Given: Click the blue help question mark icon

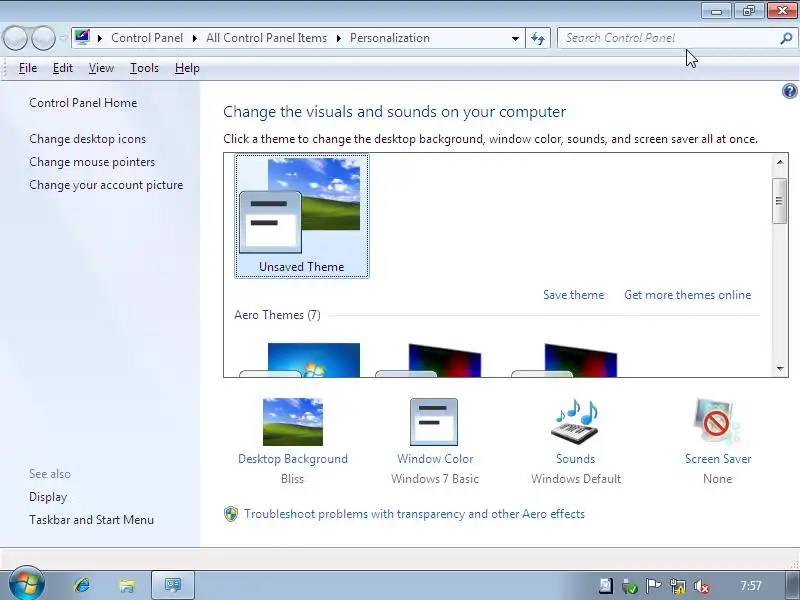Looking at the screenshot, I should coord(789,91).
